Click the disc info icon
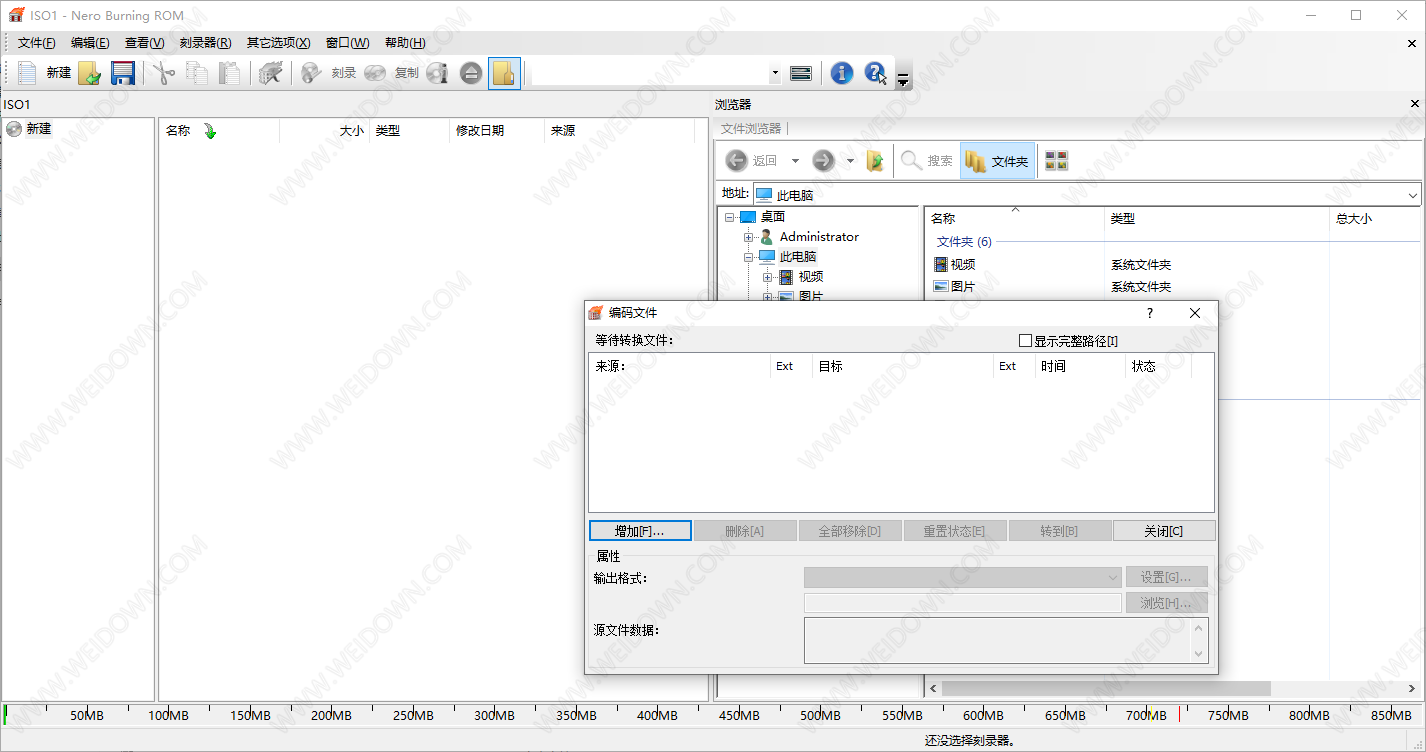Viewport: 1426px width, 752px height. [437, 72]
